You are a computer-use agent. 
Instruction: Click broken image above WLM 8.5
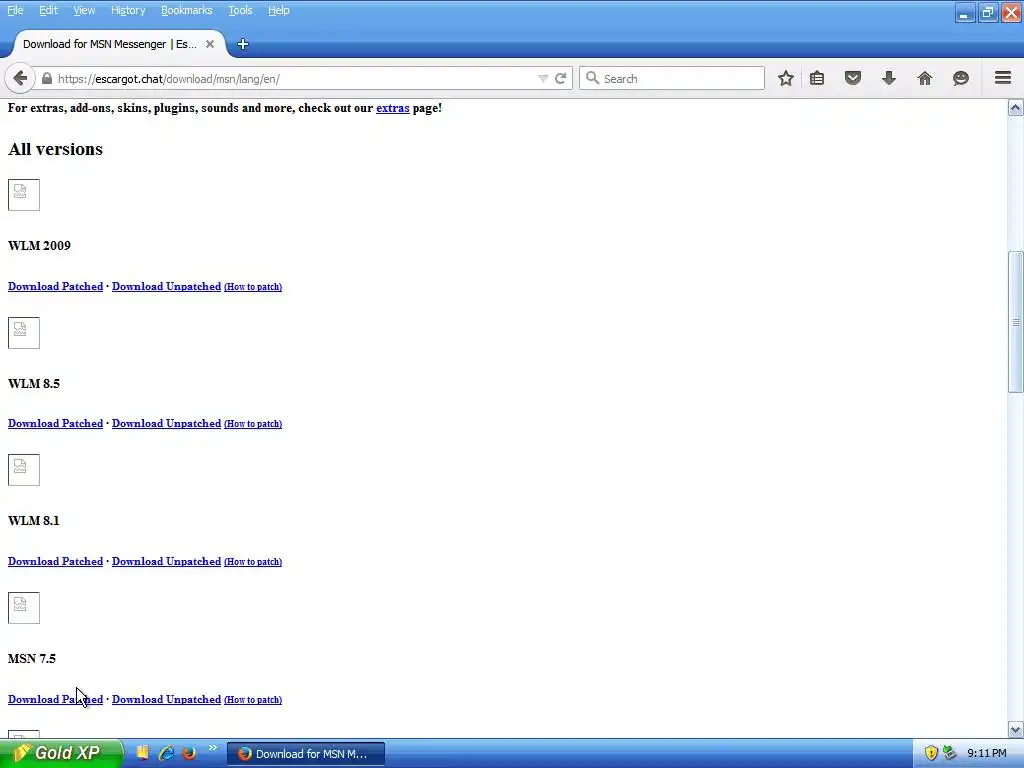click(24, 332)
